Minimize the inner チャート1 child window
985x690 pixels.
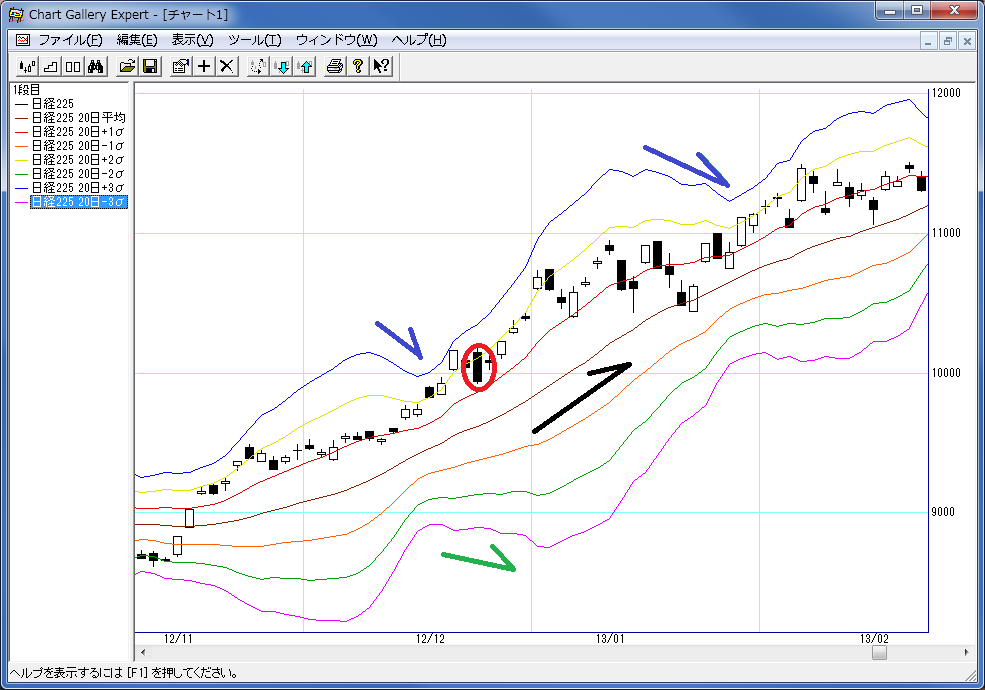[928, 41]
